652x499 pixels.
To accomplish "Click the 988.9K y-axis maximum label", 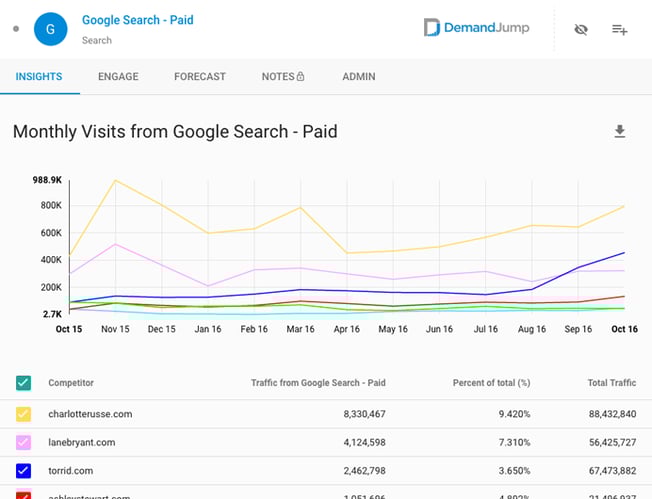I will tap(47, 180).
